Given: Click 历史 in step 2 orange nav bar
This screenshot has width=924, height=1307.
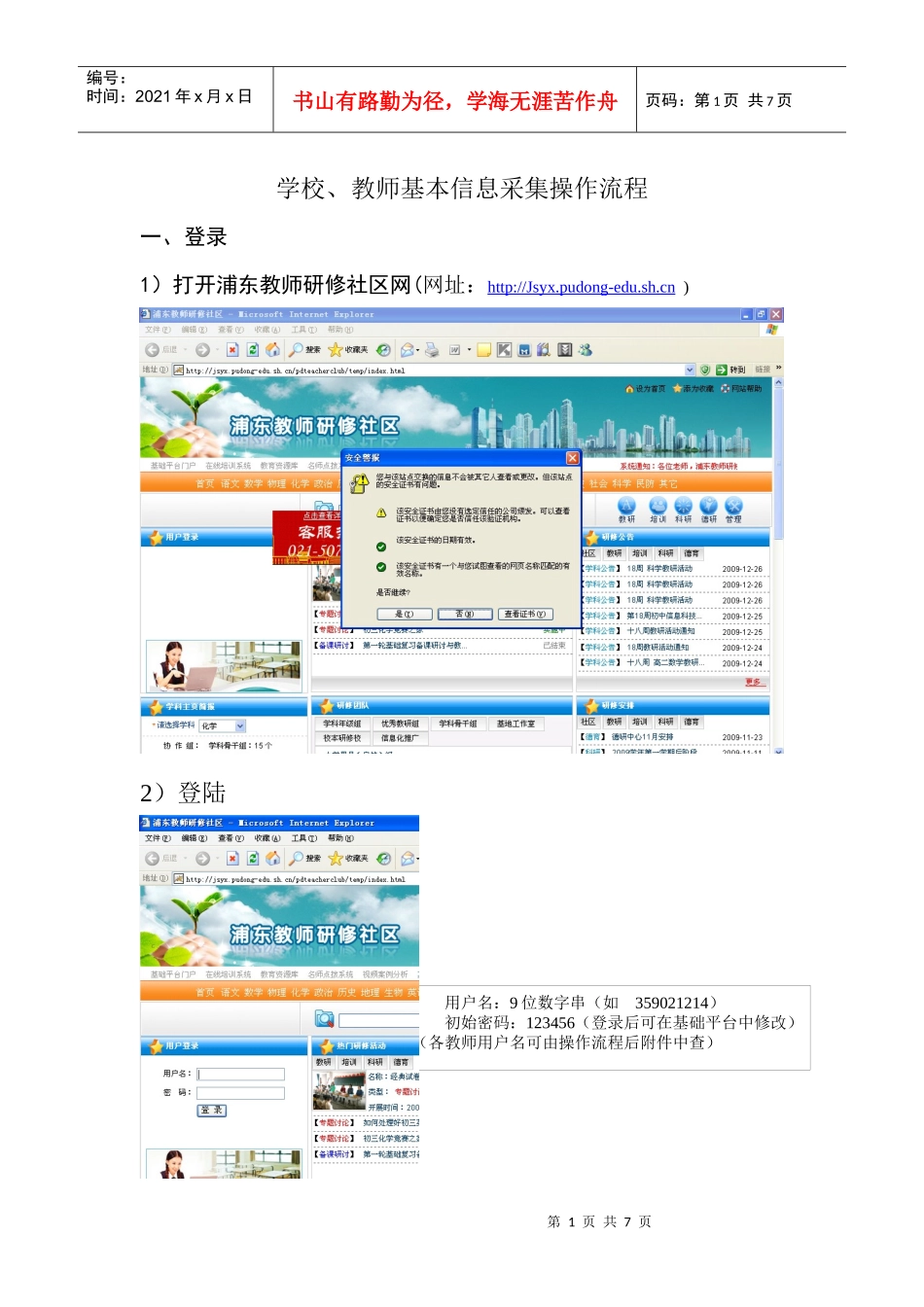Looking at the screenshot, I should tap(346, 993).
